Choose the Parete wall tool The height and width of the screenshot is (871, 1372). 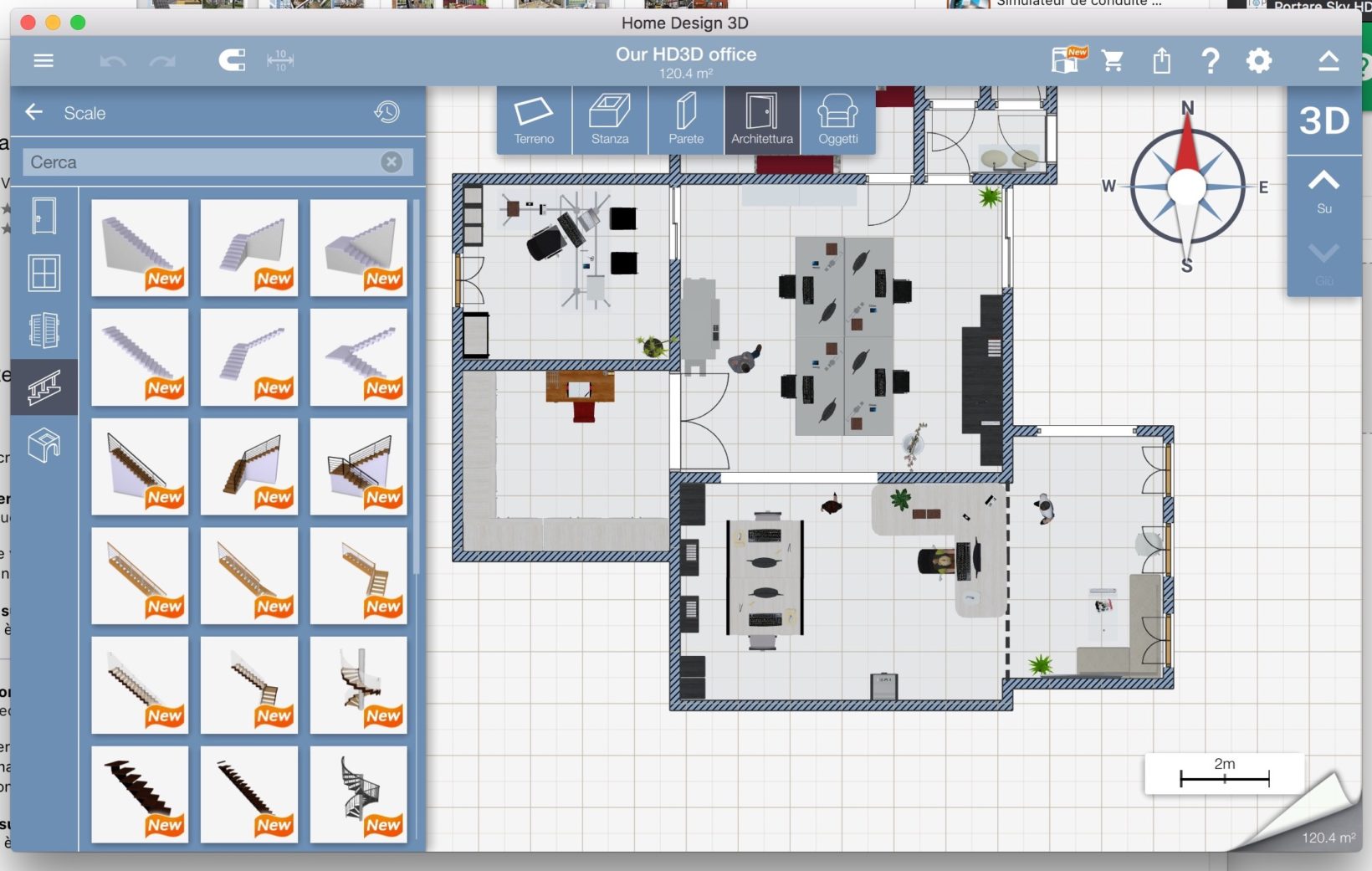(686, 120)
